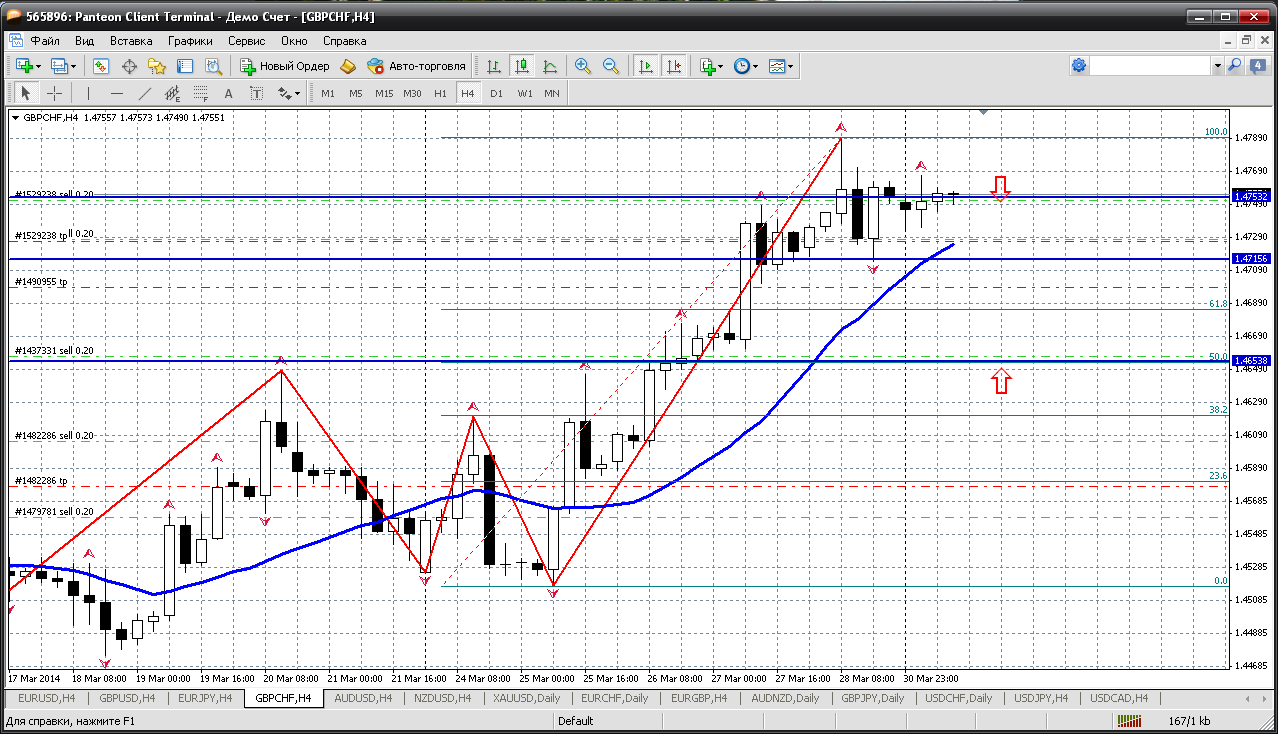
Task: Select the equidistant channel tool
Action: pyautogui.click(x=173, y=93)
